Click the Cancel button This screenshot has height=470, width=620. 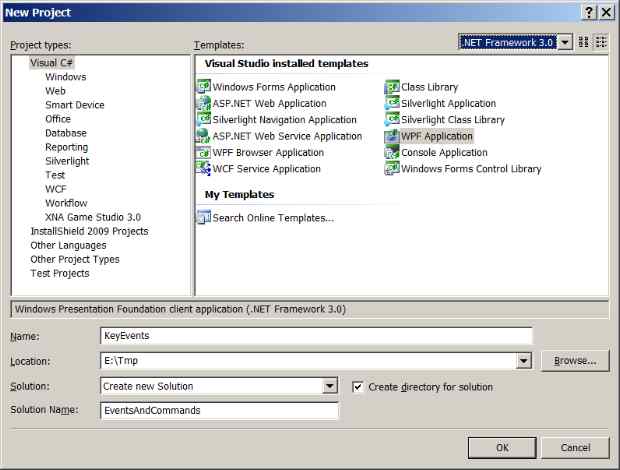tap(575, 448)
